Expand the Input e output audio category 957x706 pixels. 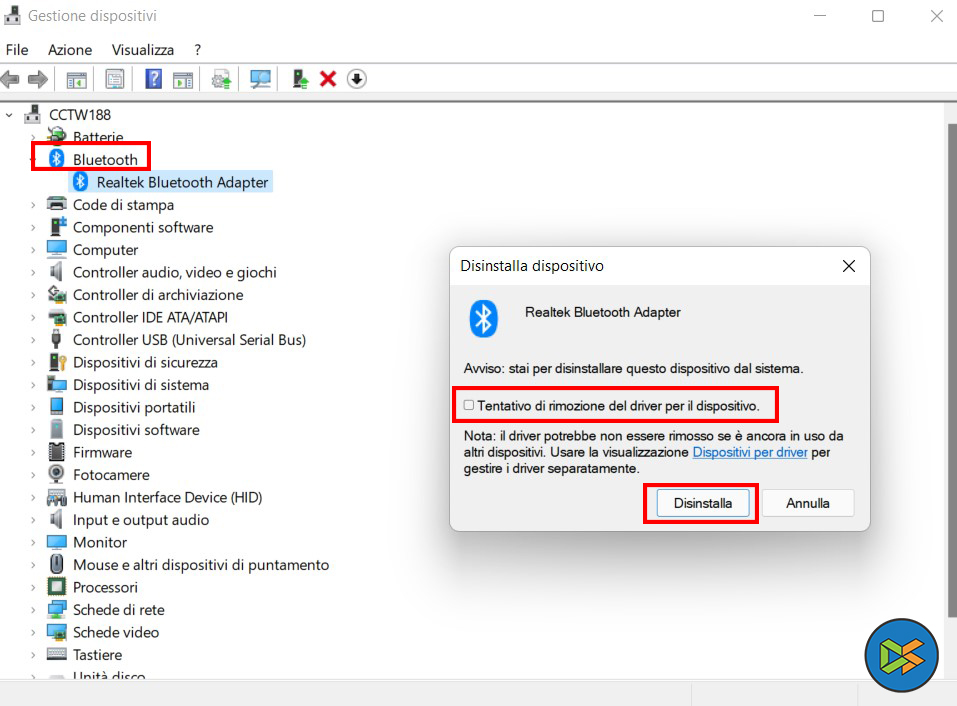pos(33,519)
